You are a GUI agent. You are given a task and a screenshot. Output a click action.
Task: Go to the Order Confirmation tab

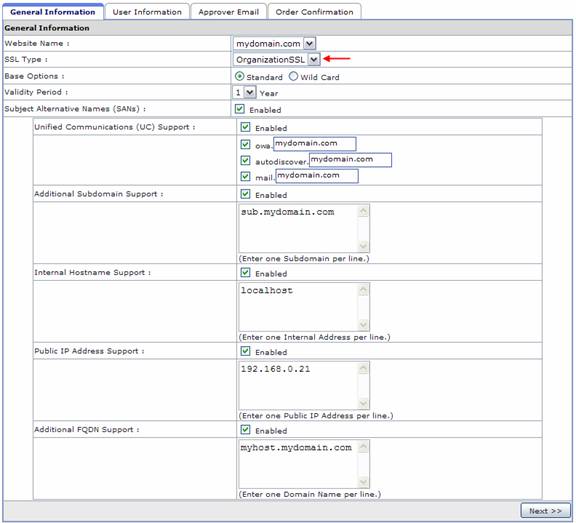(314, 12)
